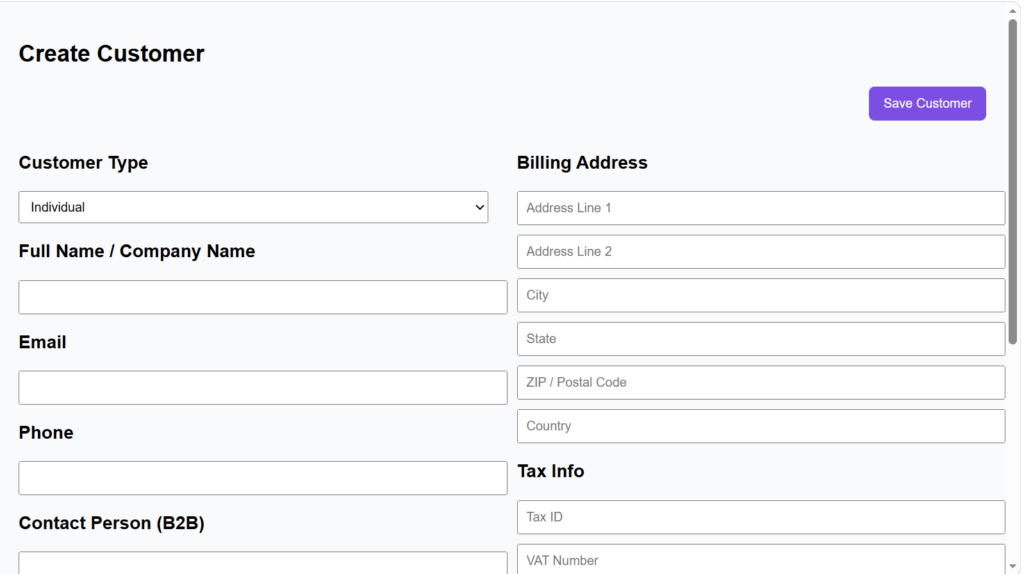Click the Billing Address section heading
This screenshot has height=574, width=1024.
click(x=582, y=163)
